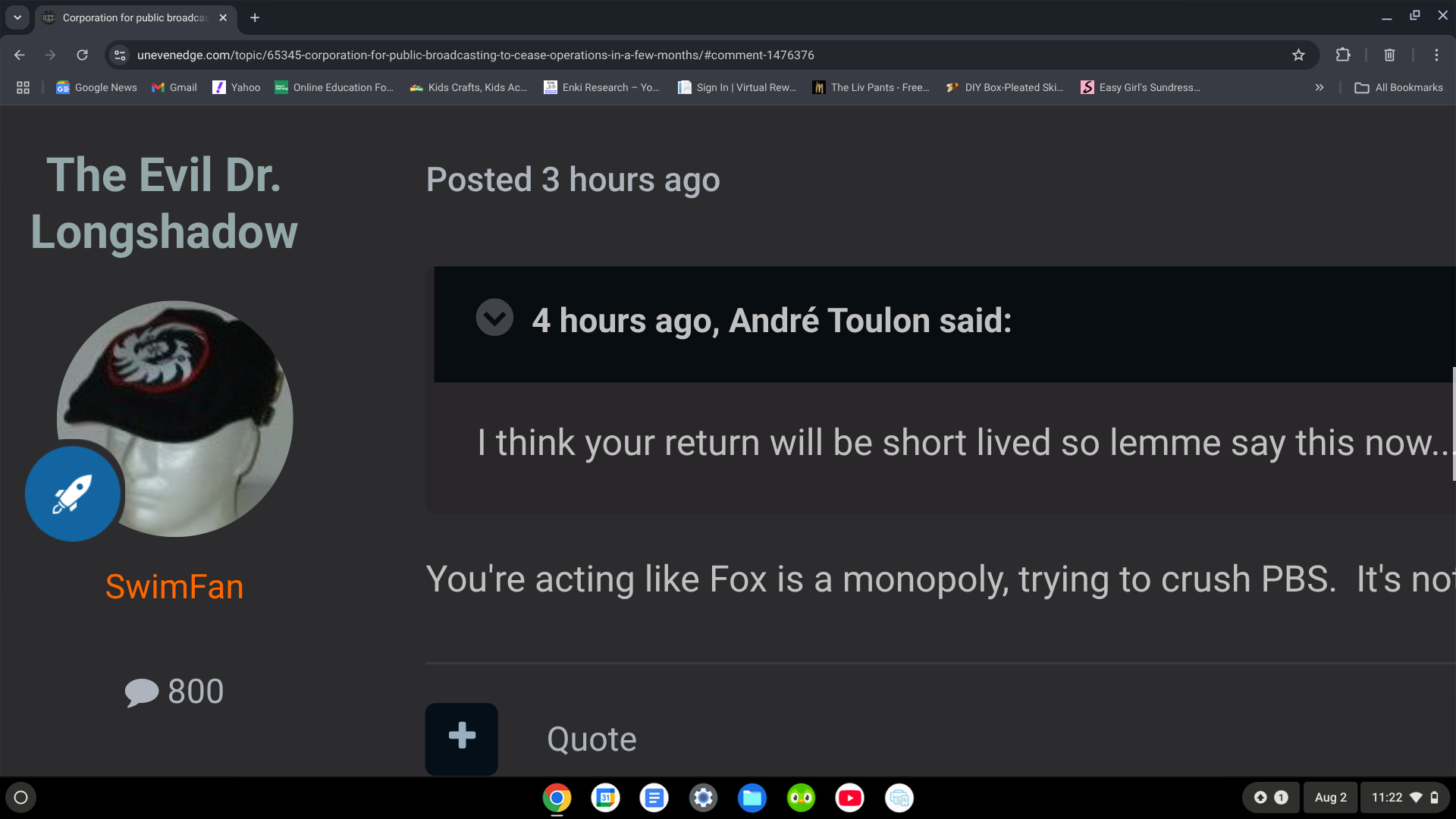Launch YouTube from the shelf

tap(849, 797)
